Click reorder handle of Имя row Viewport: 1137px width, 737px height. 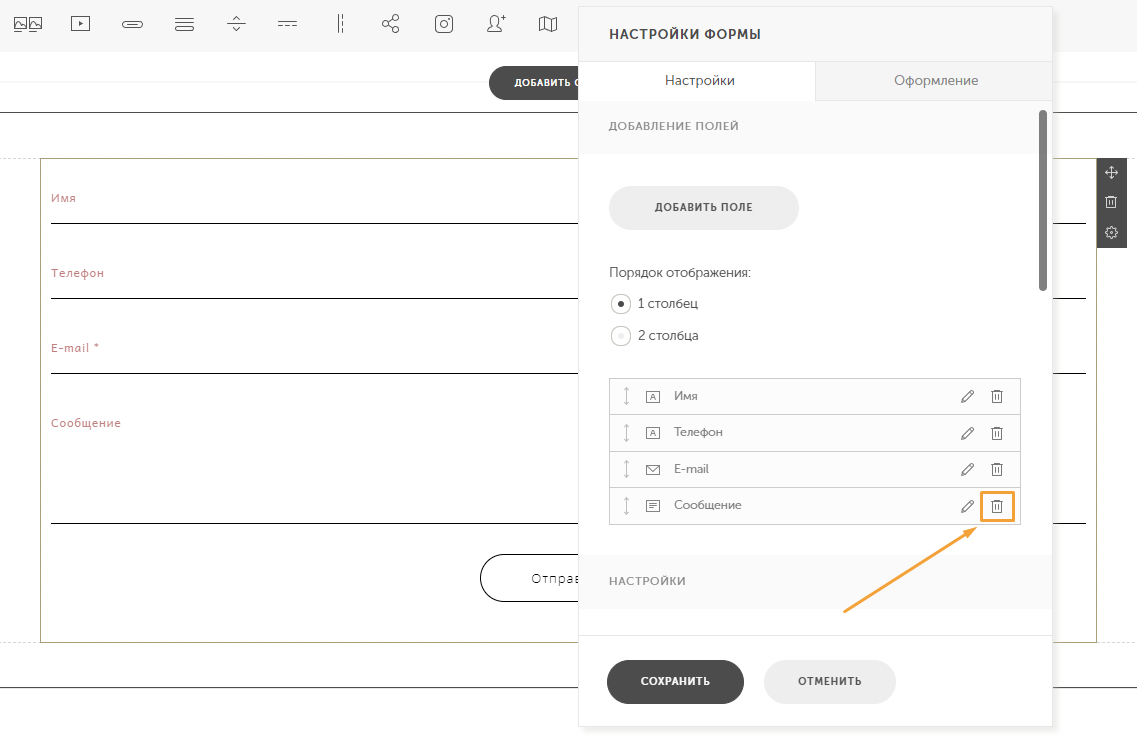click(627, 396)
